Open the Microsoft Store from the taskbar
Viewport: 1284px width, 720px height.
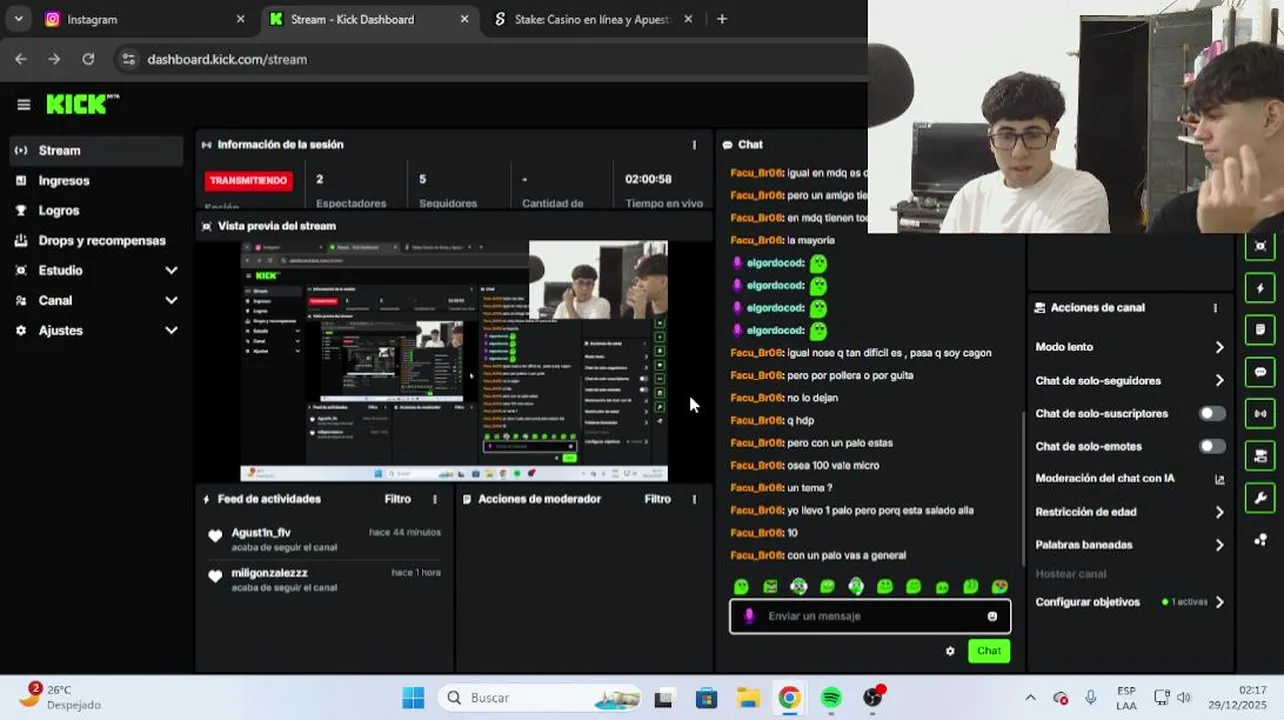coord(706,698)
